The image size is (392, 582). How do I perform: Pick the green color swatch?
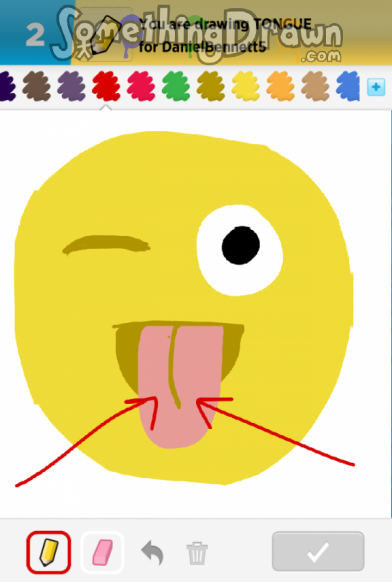click(x=176, y=86)
